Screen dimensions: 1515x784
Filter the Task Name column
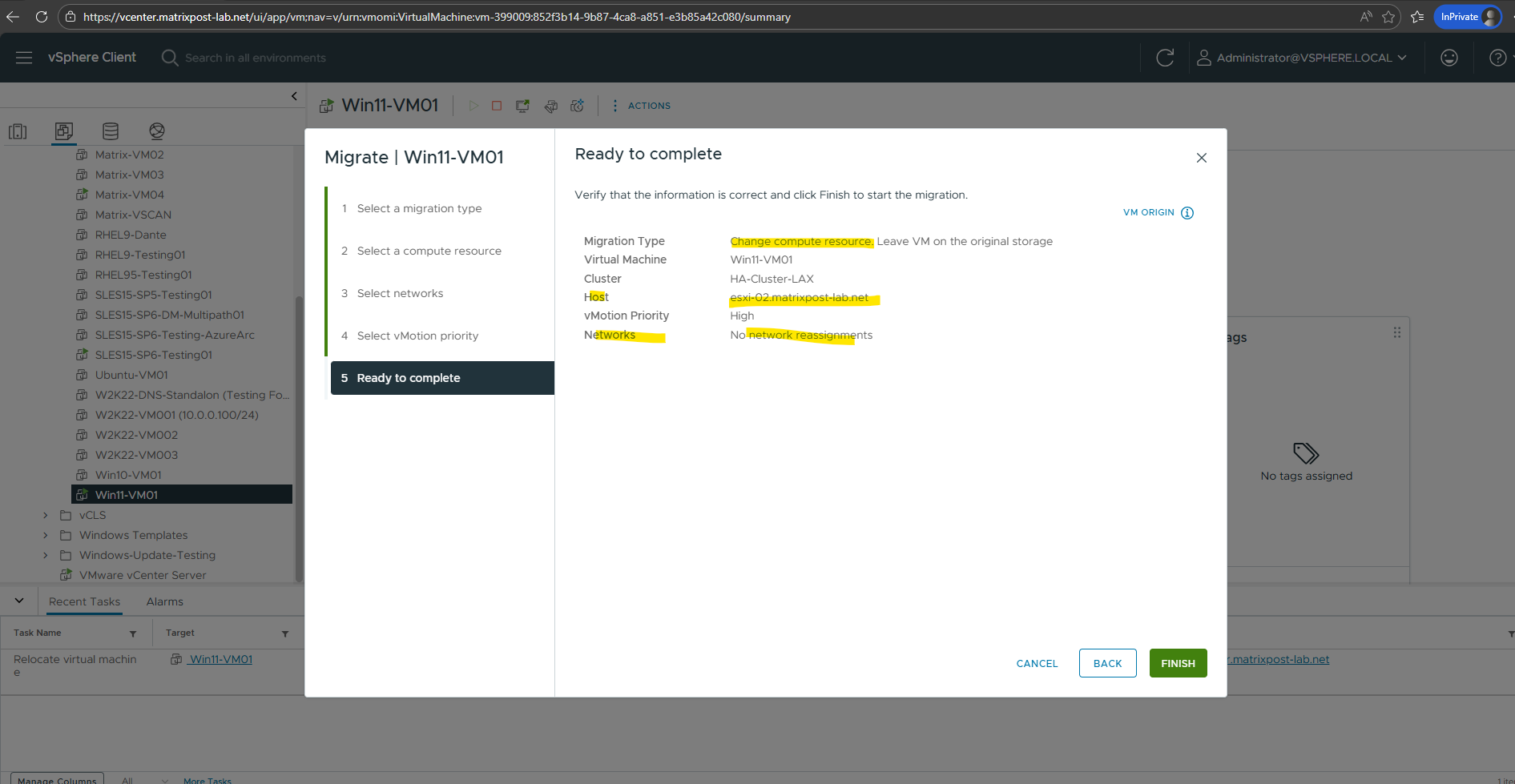point(133,633)
